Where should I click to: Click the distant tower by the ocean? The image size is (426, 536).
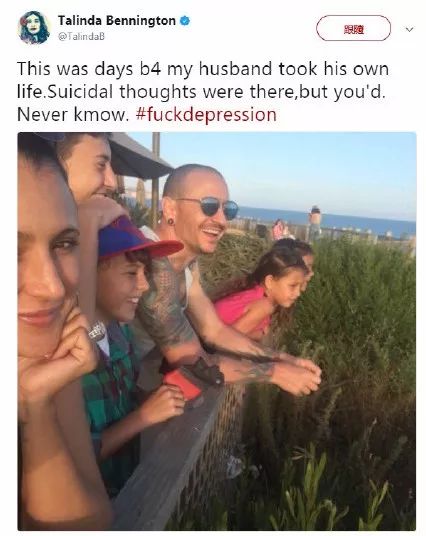click(x=315, y=224)
